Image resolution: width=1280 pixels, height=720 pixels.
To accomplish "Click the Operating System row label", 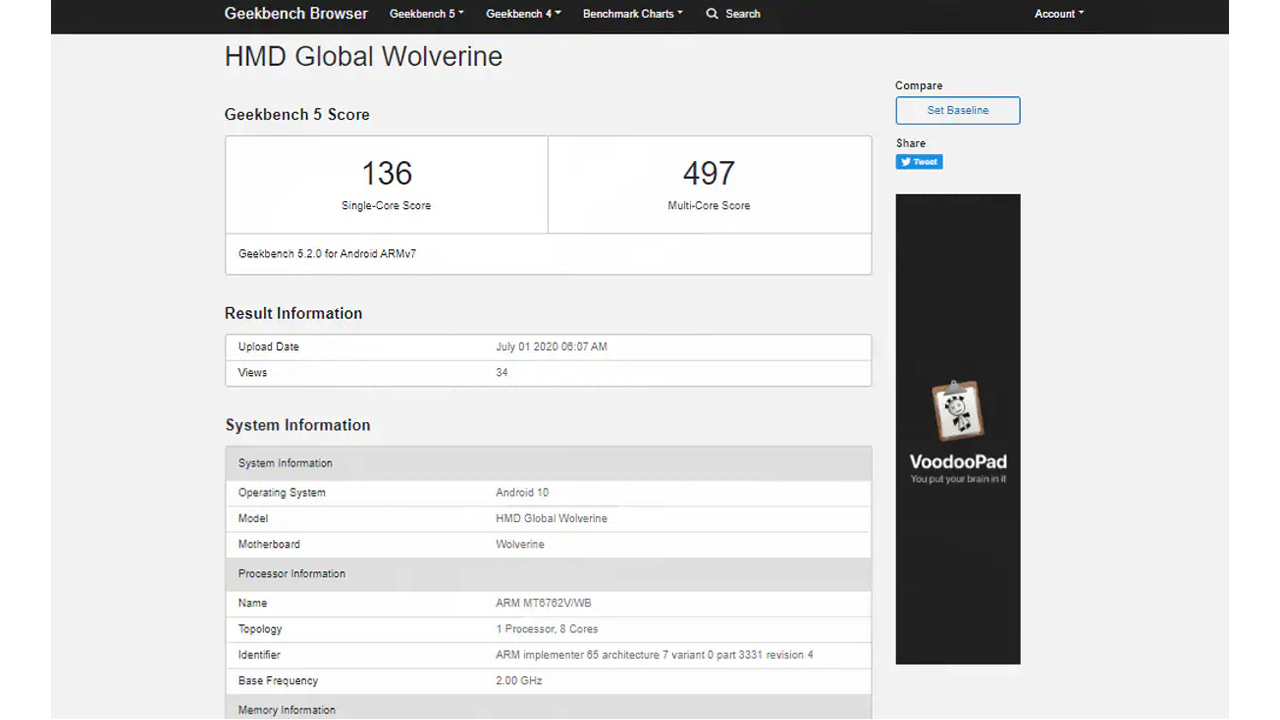I will [x=282, y=493].
